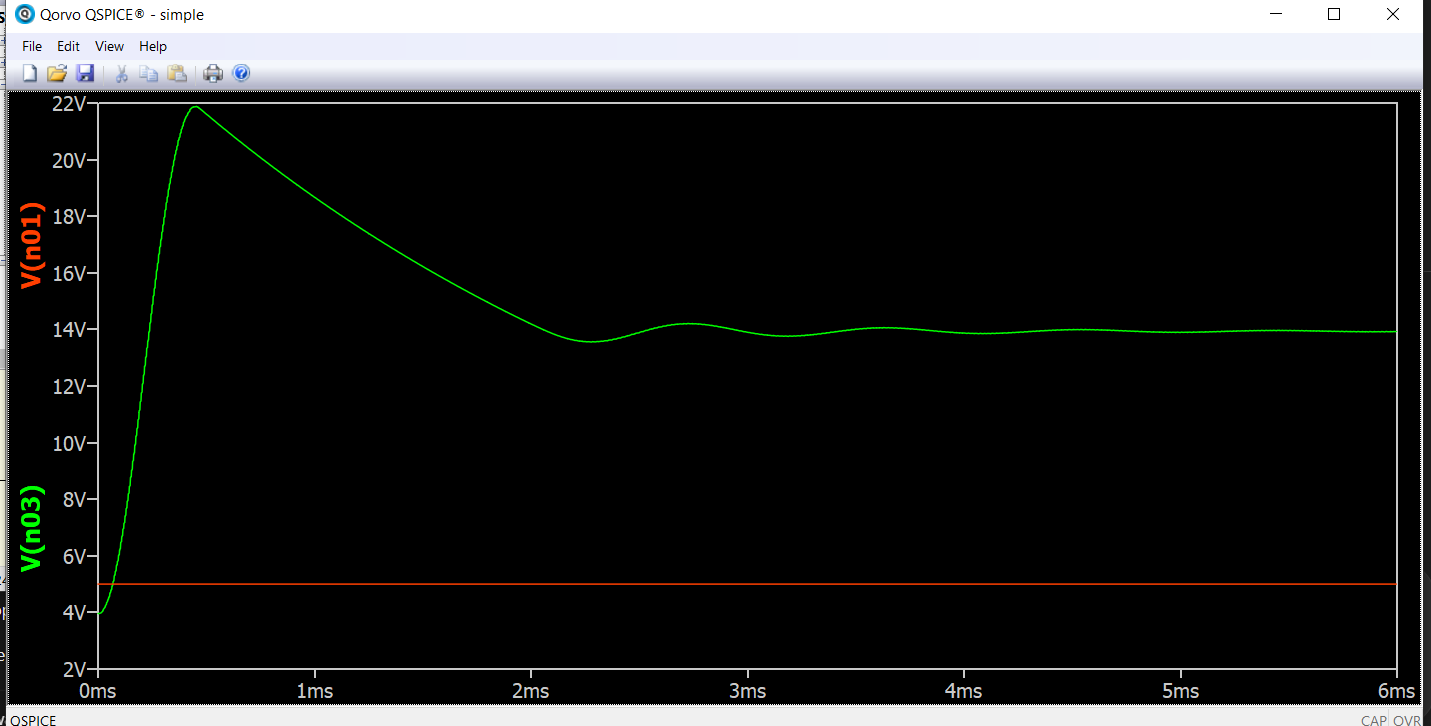Maximize the QSPICE window

coord(1334,15)
